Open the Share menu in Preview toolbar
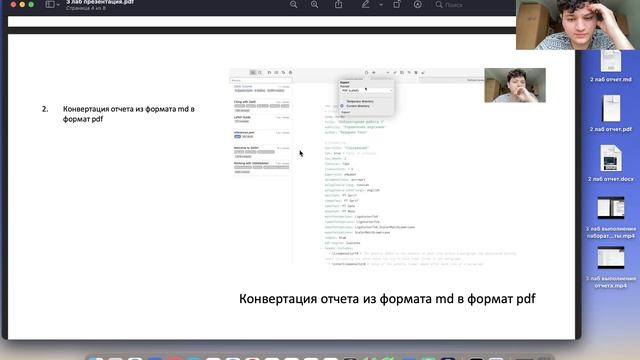This screenshot has width=640, height=360. click(338, 4)
